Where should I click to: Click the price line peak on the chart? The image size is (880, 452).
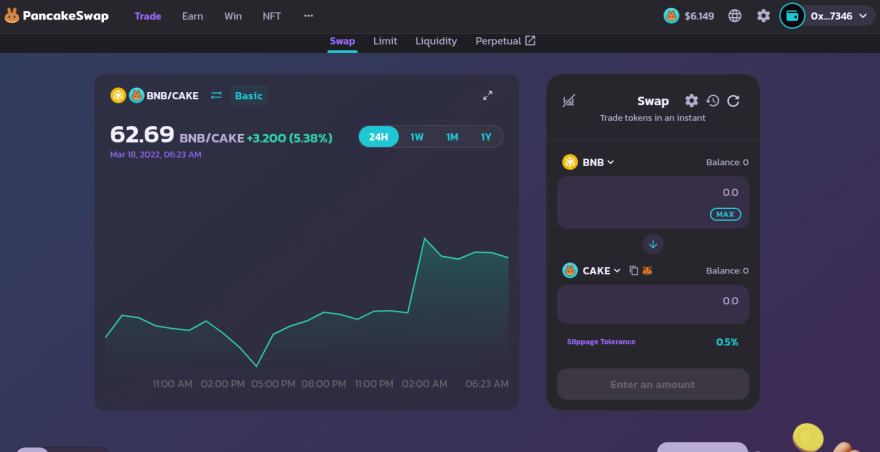[424, 239]
